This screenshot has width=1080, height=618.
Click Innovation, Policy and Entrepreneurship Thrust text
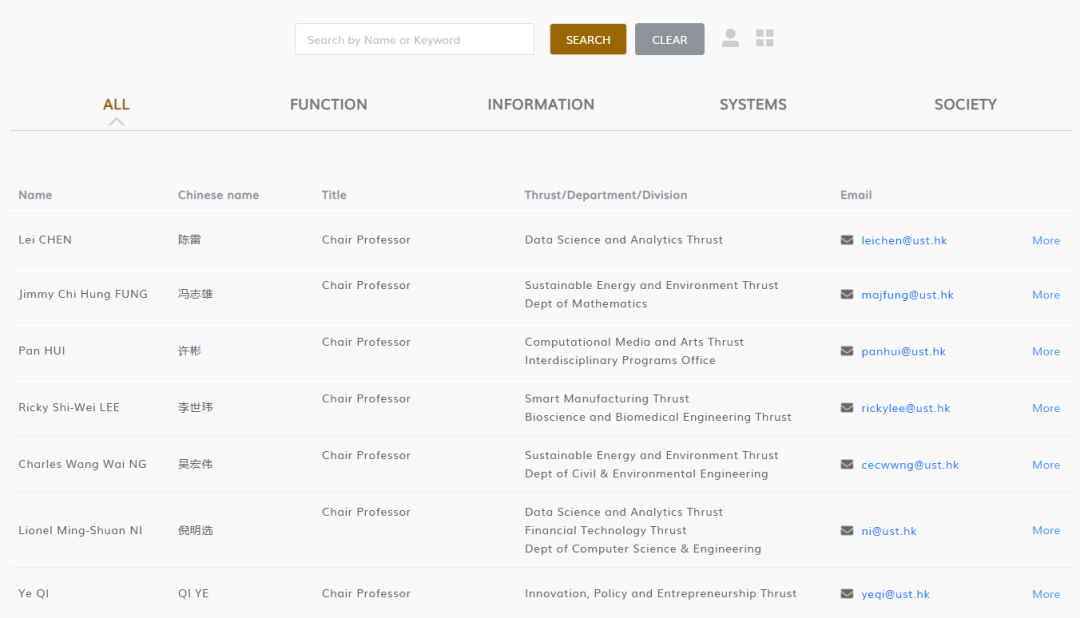coord(660,593)
